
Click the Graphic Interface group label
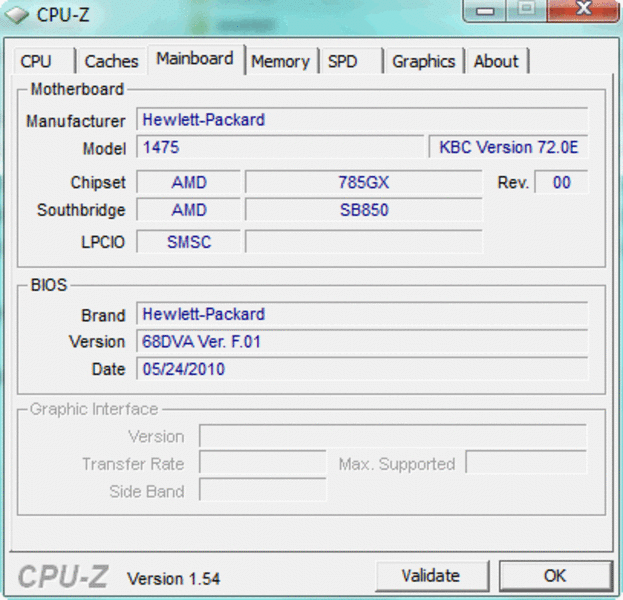coord(94,409)
